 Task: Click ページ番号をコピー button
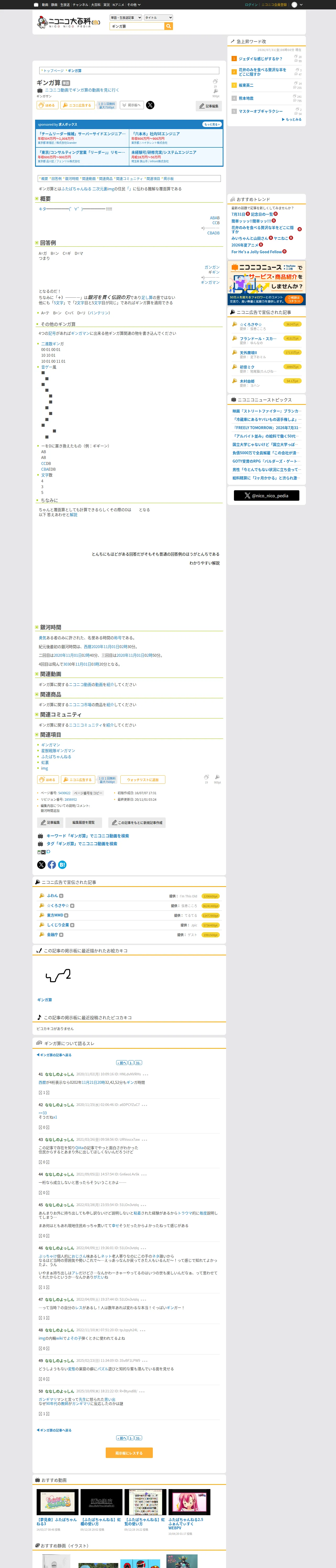(x=88, y=793)
